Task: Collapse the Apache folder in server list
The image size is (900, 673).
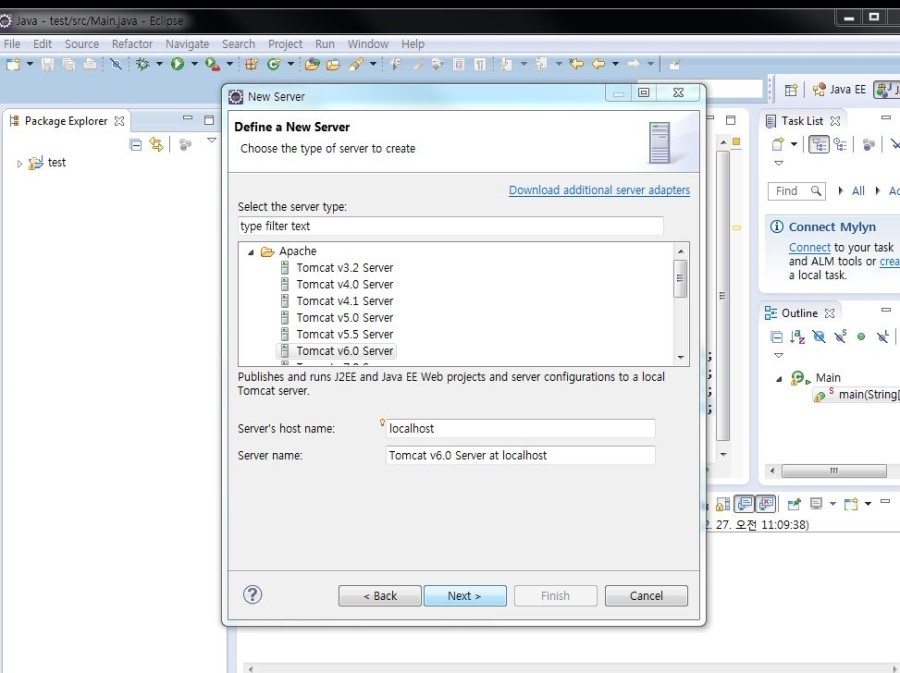Action: [251, 252]
